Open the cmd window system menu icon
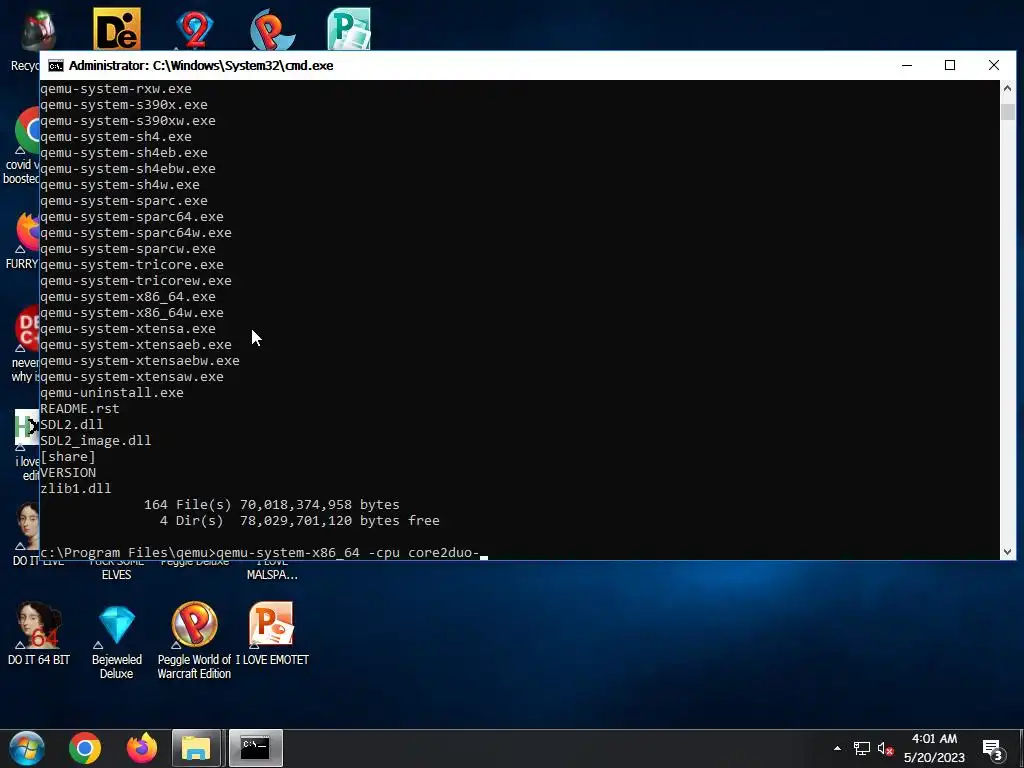This screenshot has width=1024, height=768. [x=56, y=65]
